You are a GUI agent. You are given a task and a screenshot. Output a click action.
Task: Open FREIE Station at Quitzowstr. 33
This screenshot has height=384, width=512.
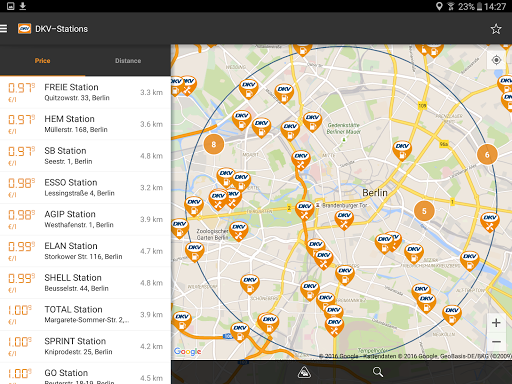click(85, 92)
